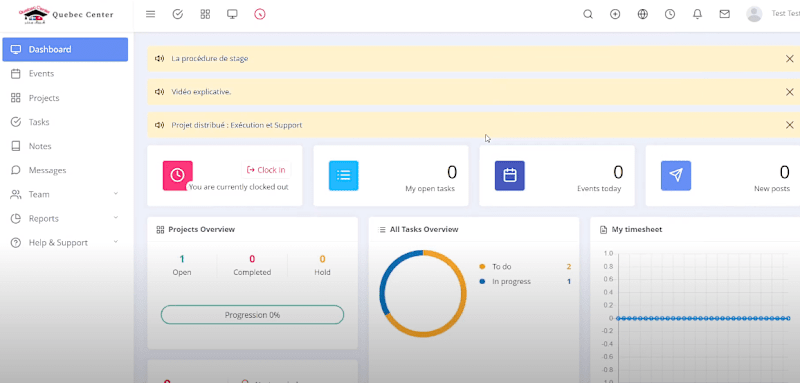Click the Test Test user name
Screen dimensions: 800x383
(x=786, y=14)
